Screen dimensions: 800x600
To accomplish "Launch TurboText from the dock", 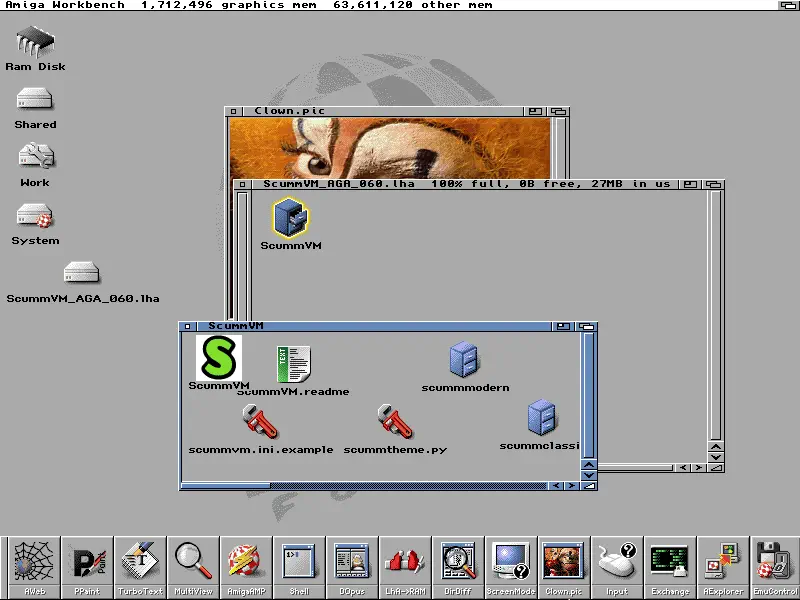I will tap(140, 567).
